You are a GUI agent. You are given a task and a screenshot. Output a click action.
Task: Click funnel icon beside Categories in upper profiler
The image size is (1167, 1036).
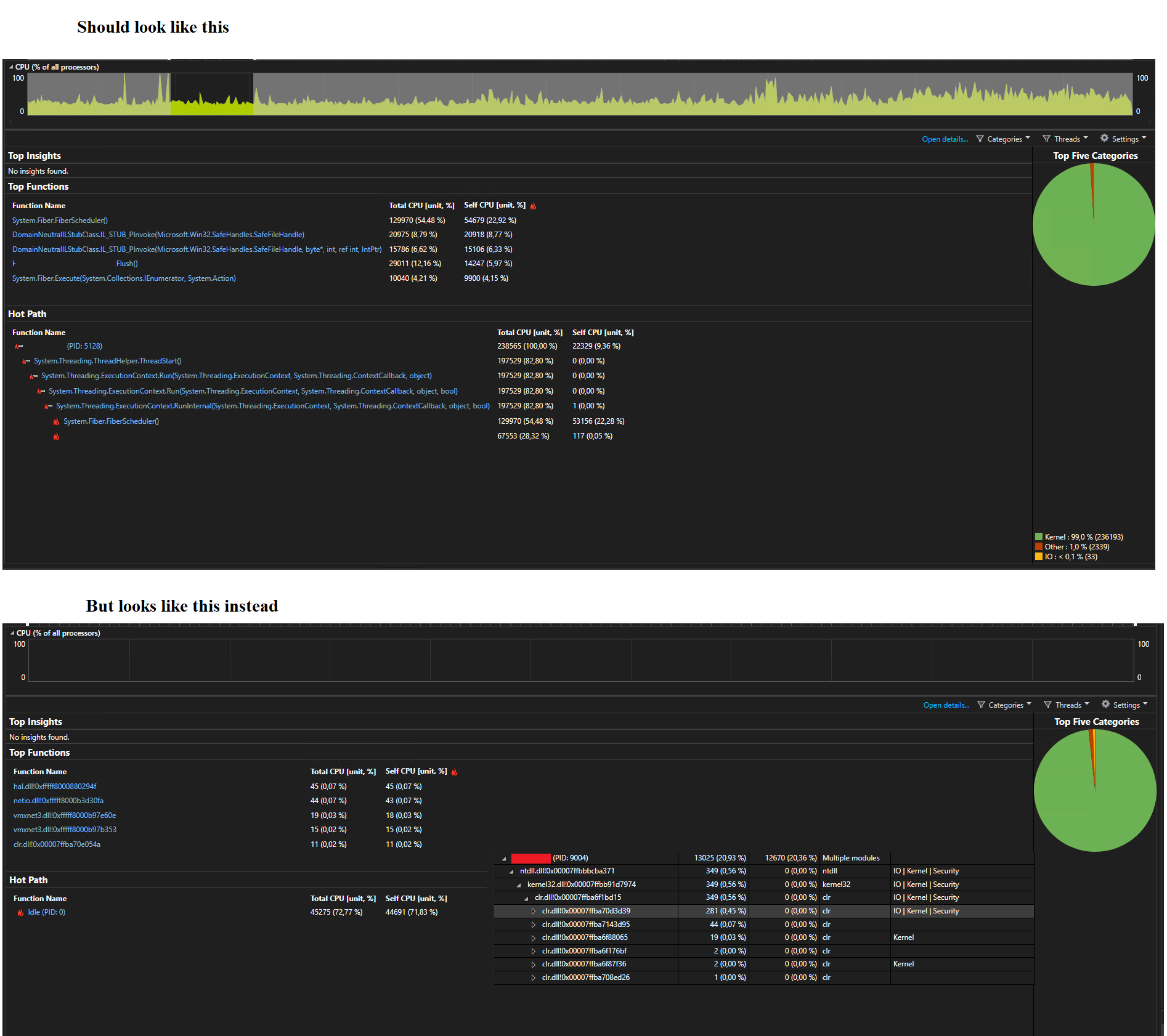[980, 139]
